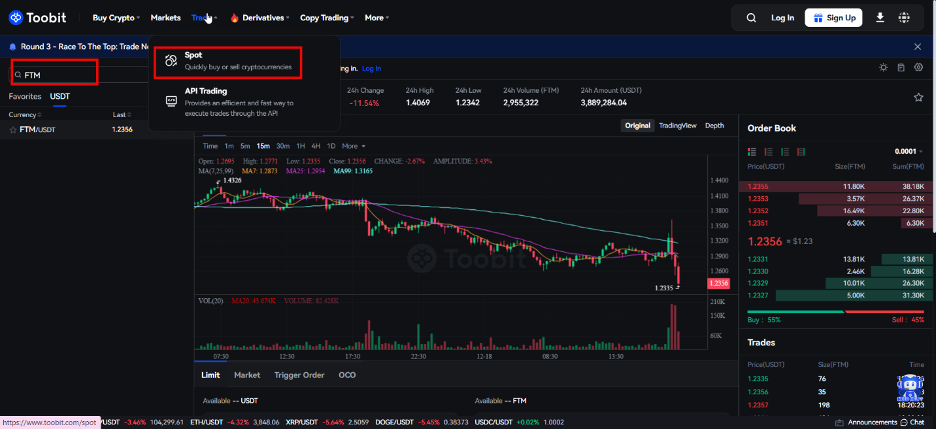Click the download app icon
The image size is (936, 430).
[880, 18]
